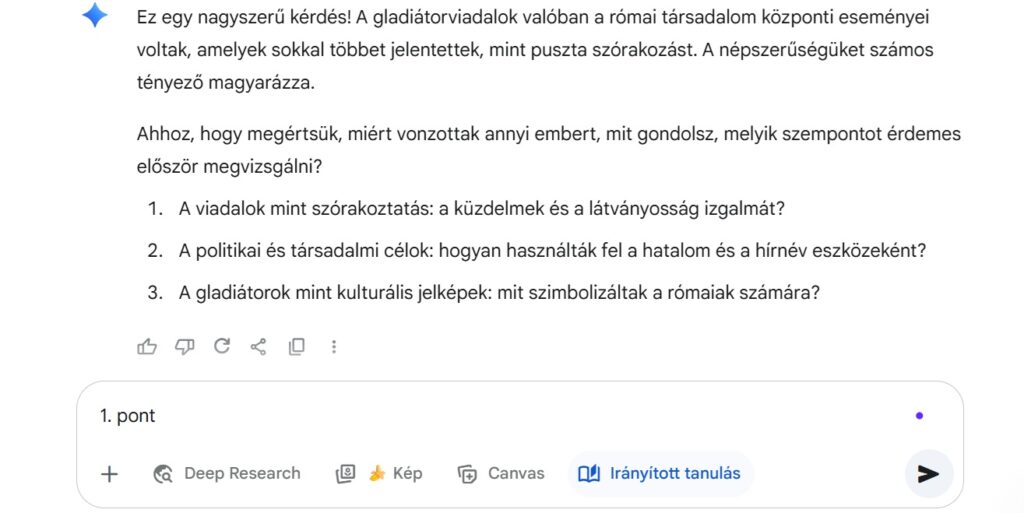
Task: Select the Deep Research tool
Action: tap(227, 473)
